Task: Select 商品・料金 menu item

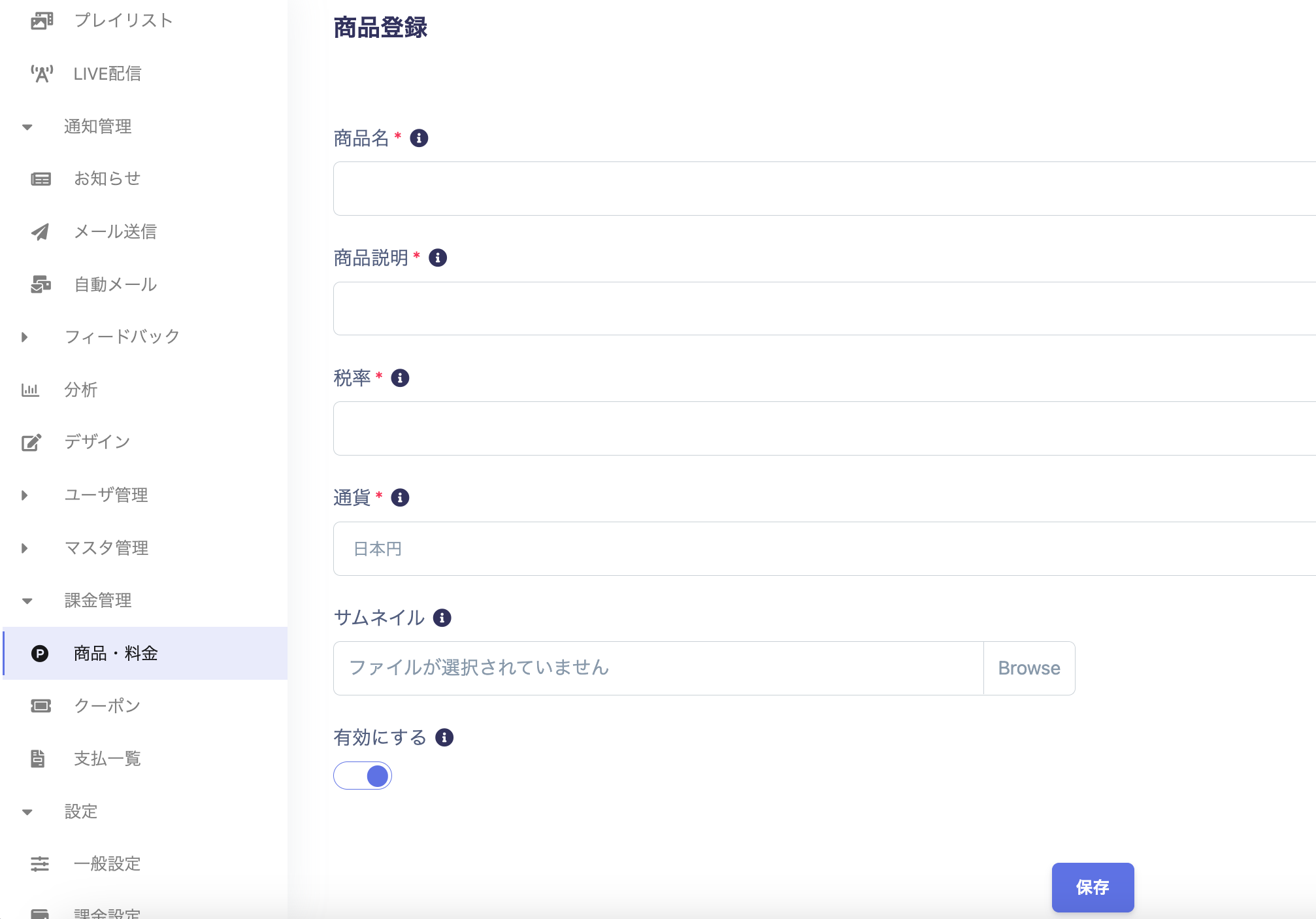Action: [x=116, y=654]
